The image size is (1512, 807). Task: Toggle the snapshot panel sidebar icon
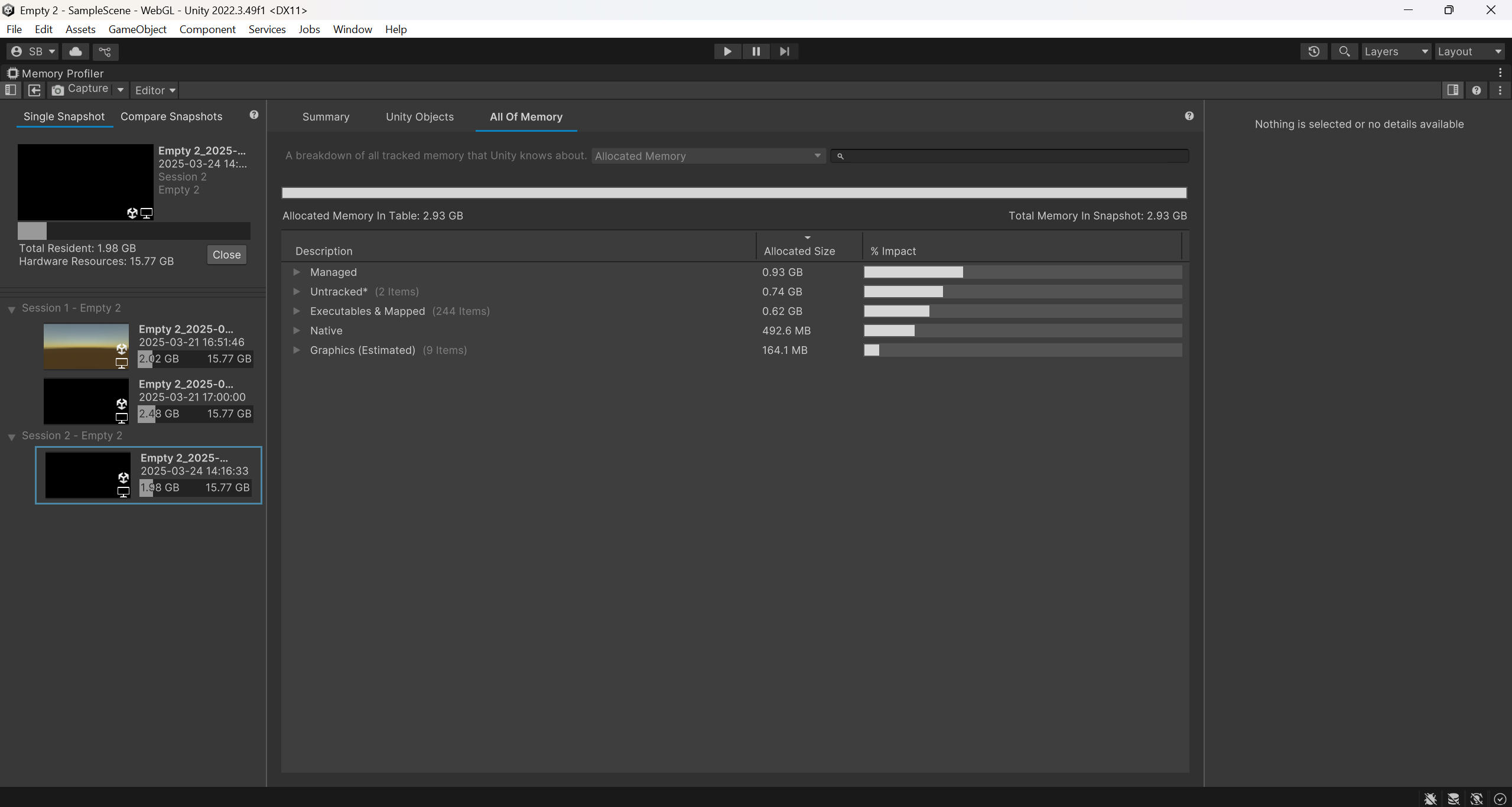coord(11,90)
